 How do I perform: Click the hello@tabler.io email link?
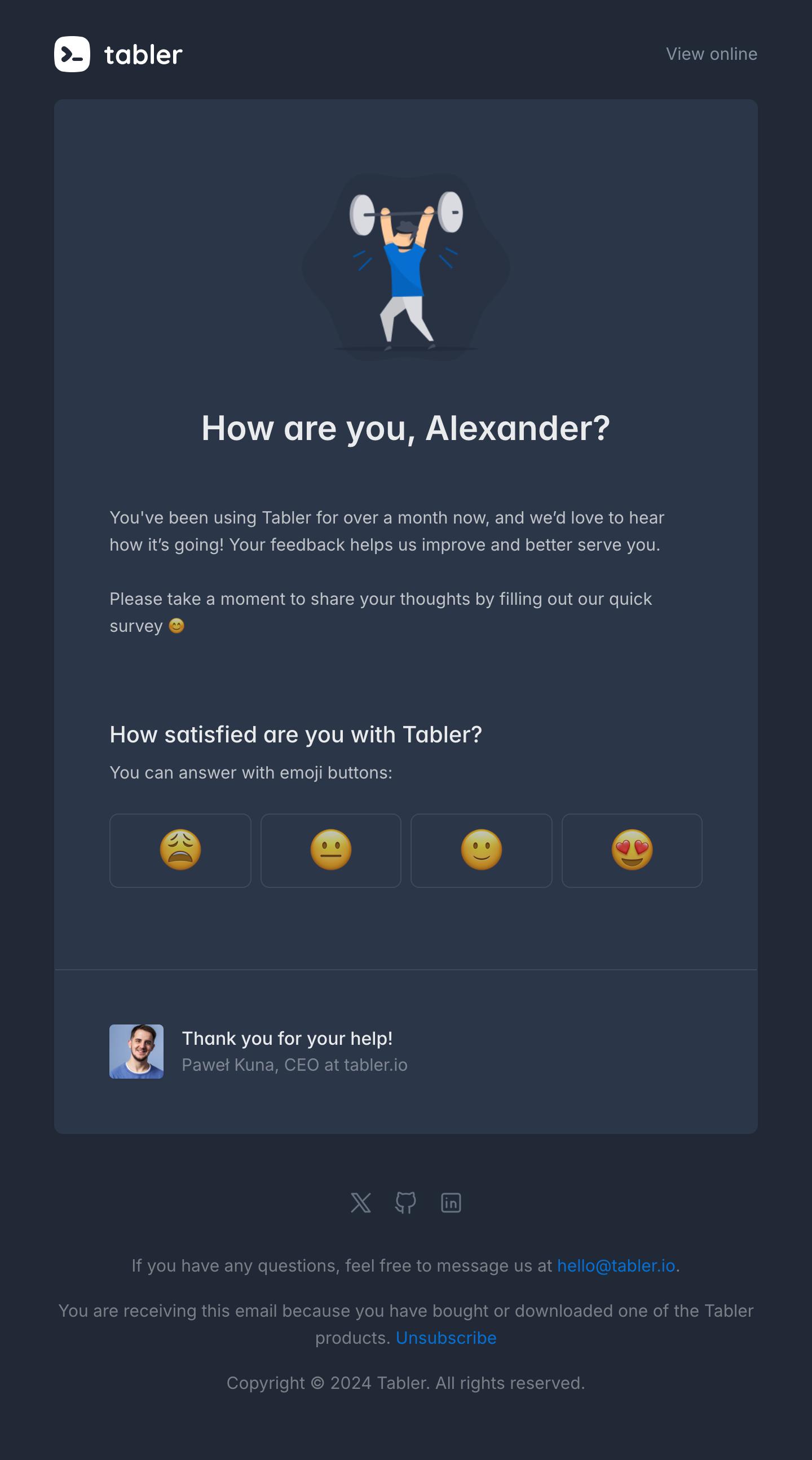(x=616, y=1265)
